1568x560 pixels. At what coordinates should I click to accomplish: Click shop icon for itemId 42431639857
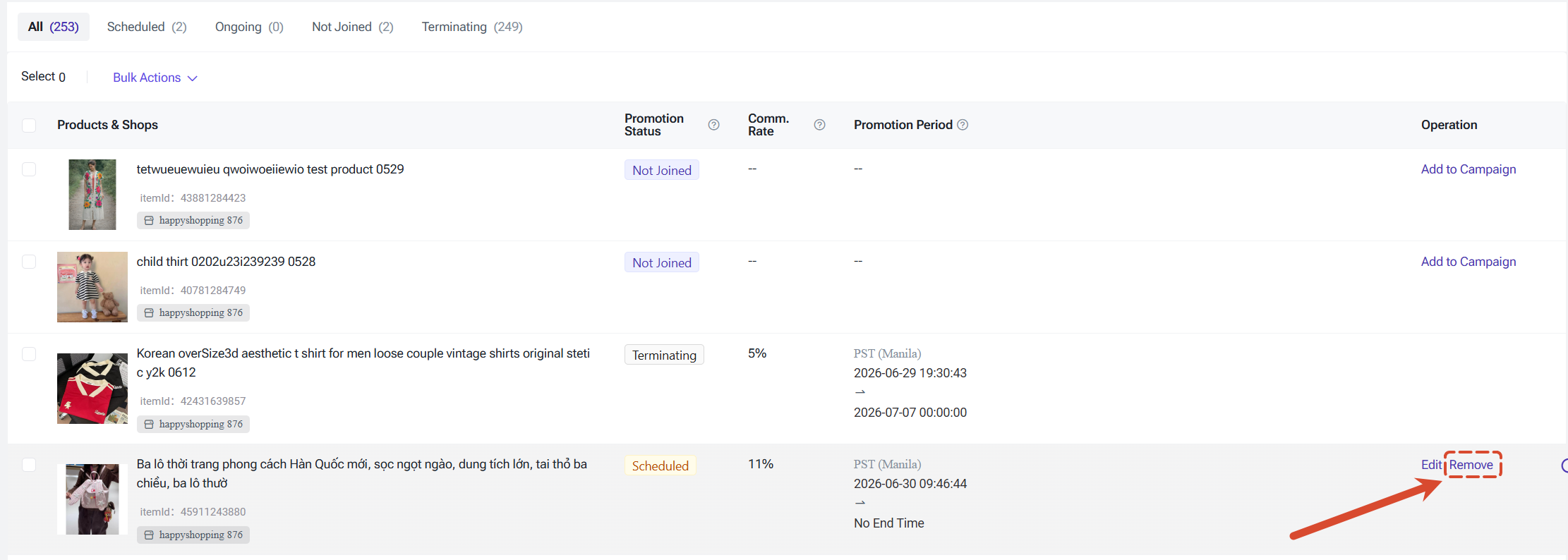click(149, 425)
